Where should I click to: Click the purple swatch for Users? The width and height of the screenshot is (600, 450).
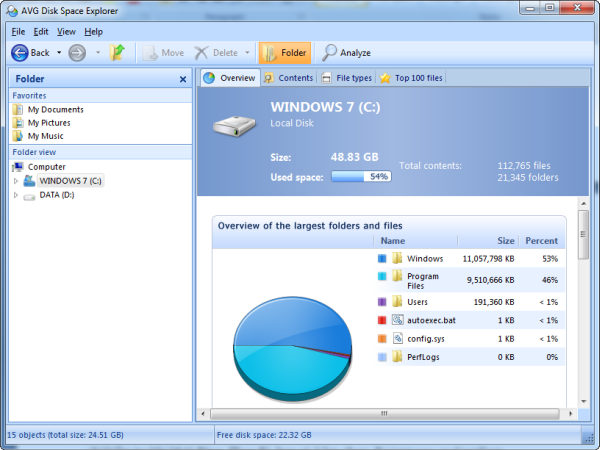point(382,302)
